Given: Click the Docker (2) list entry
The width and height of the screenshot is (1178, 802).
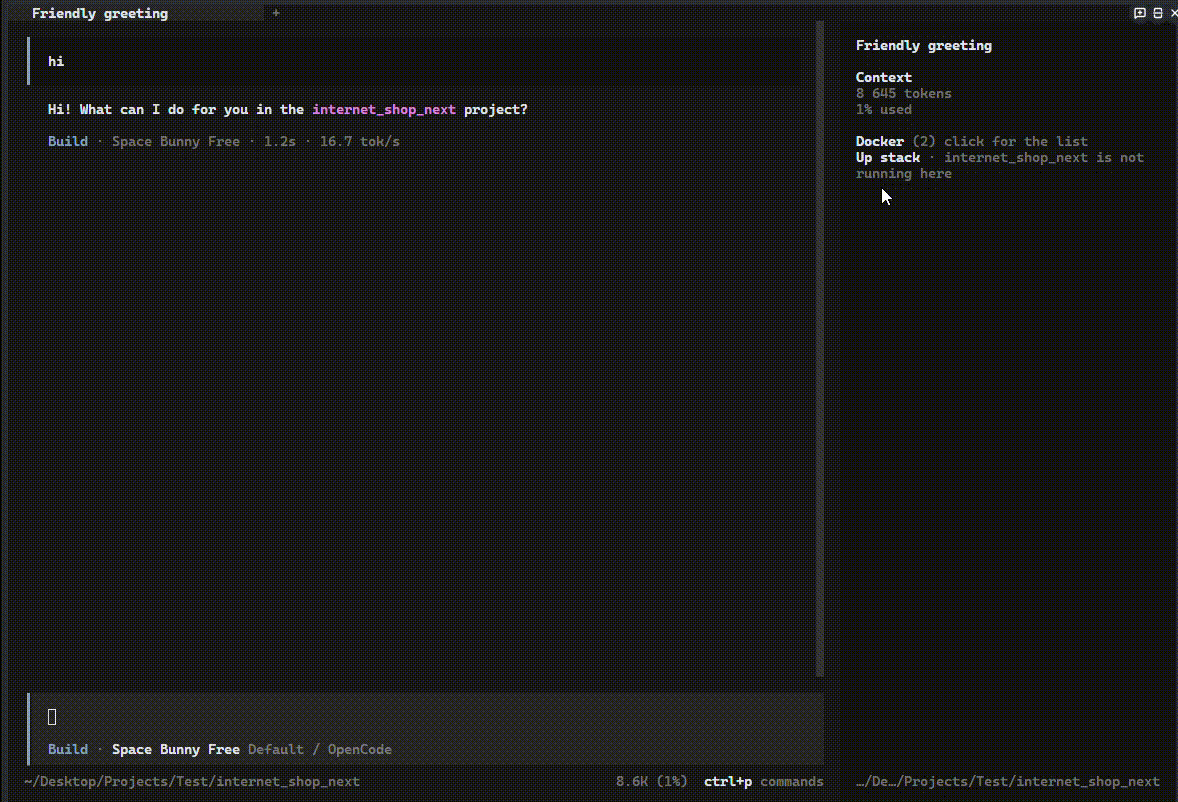Looking at the screenshot, I should coord(971,141).
